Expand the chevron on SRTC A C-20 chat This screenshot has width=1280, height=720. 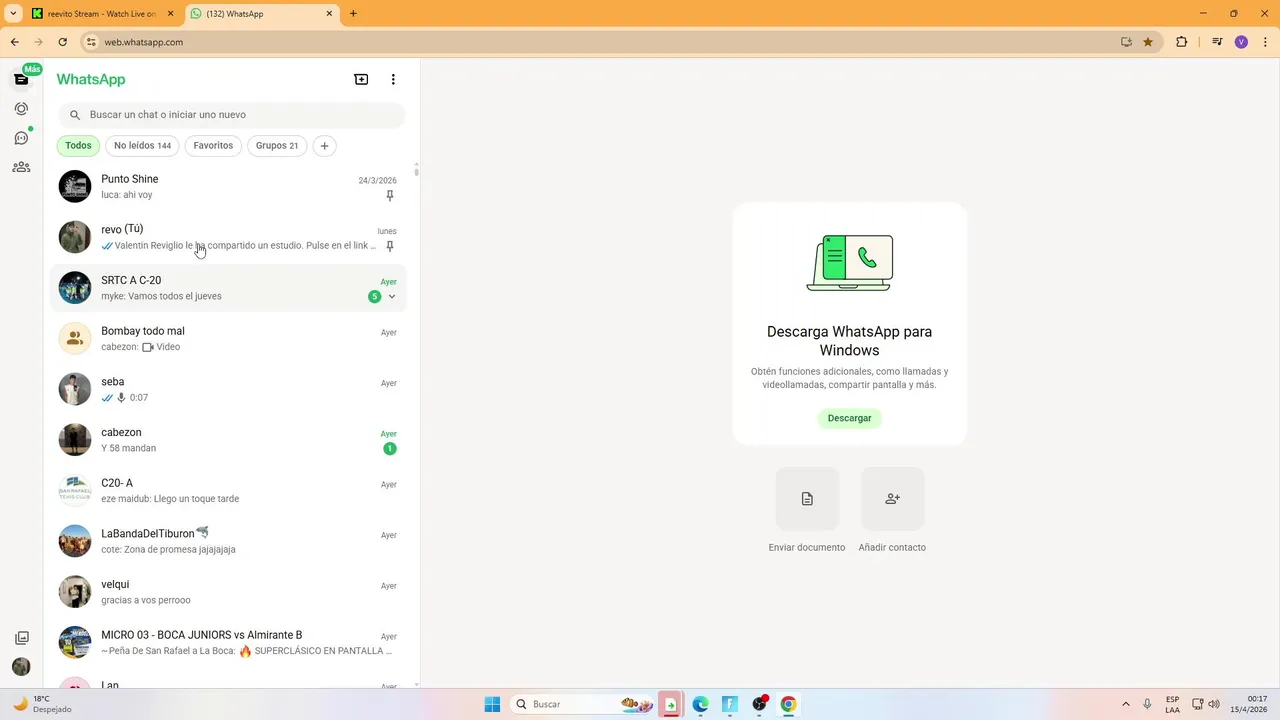pos(392,297)
